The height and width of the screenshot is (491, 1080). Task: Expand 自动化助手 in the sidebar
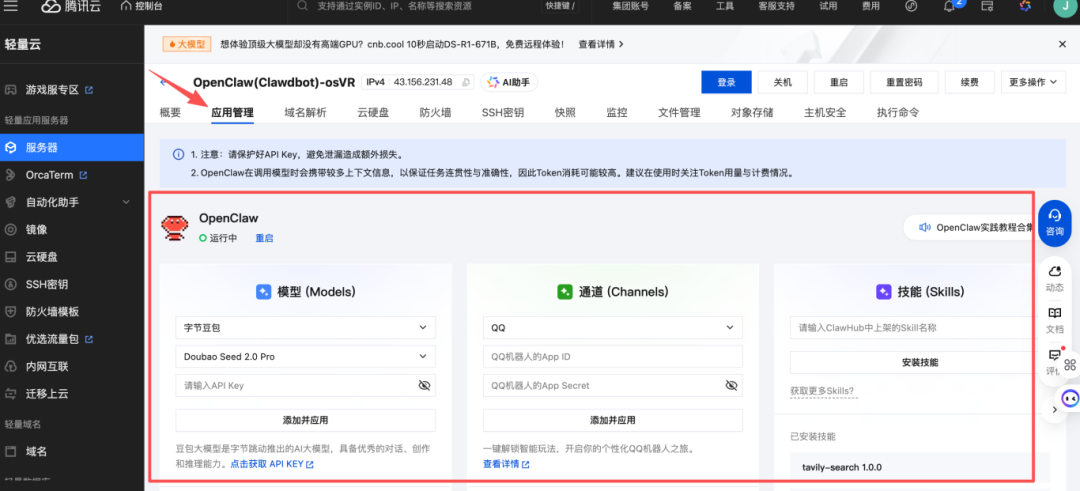(x=72, y=202)
